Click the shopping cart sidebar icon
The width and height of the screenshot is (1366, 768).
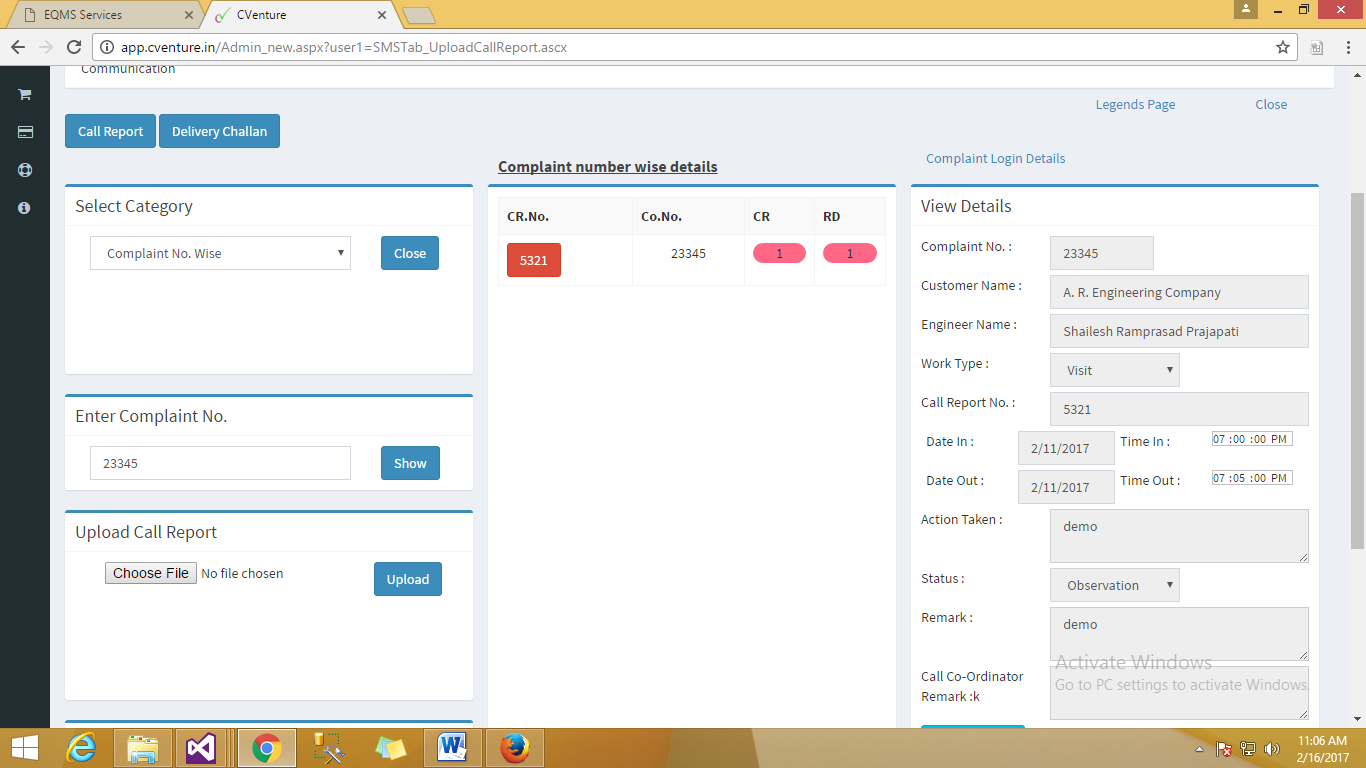(x=25, y=94)
